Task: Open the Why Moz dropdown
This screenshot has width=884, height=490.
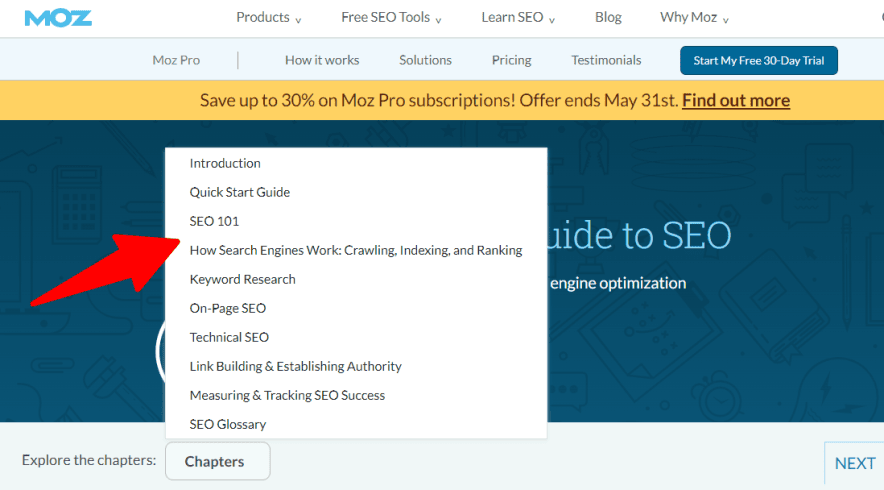Action: click(694, 17)
